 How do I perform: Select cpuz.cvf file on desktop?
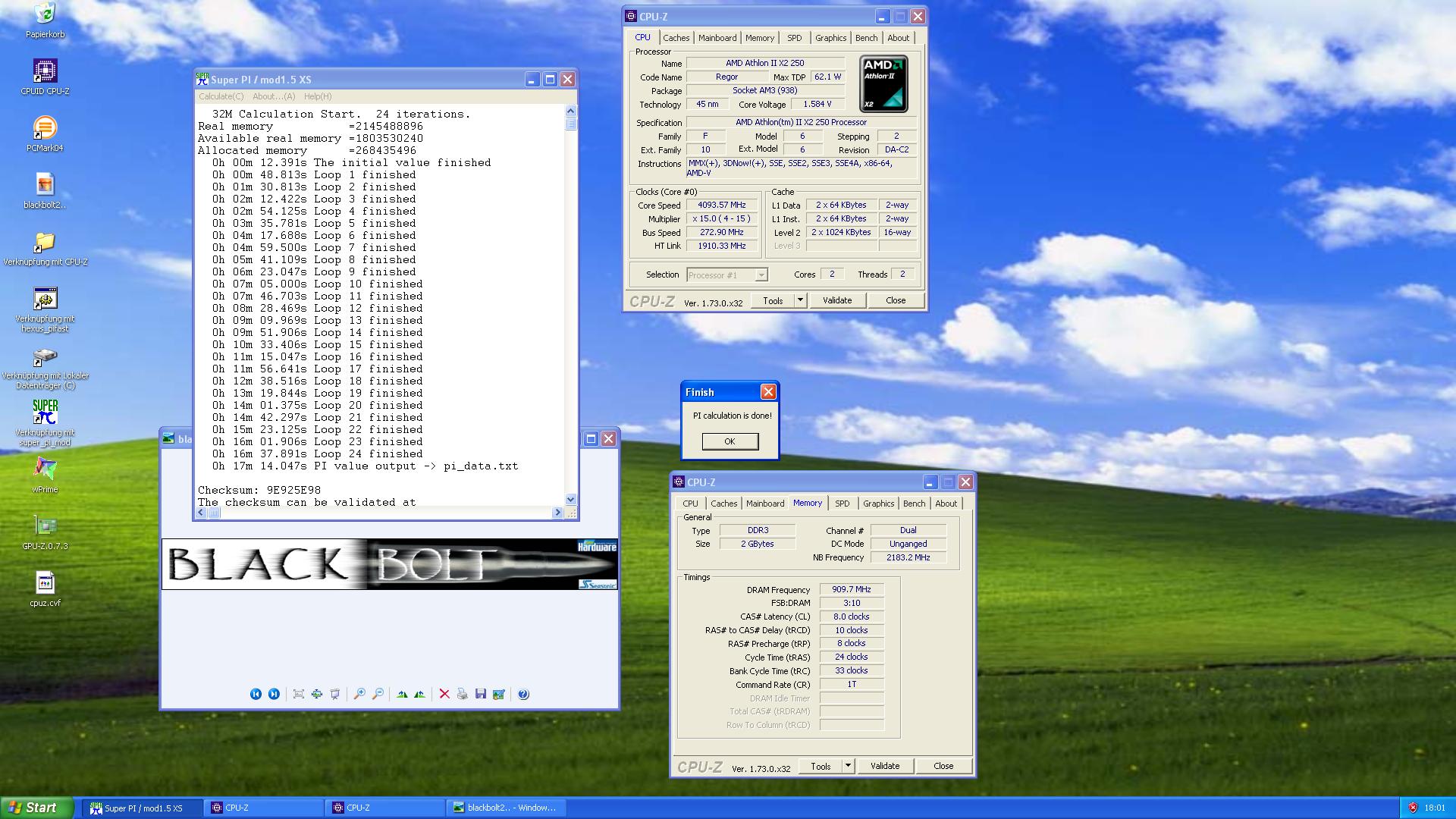pos(45,589)
